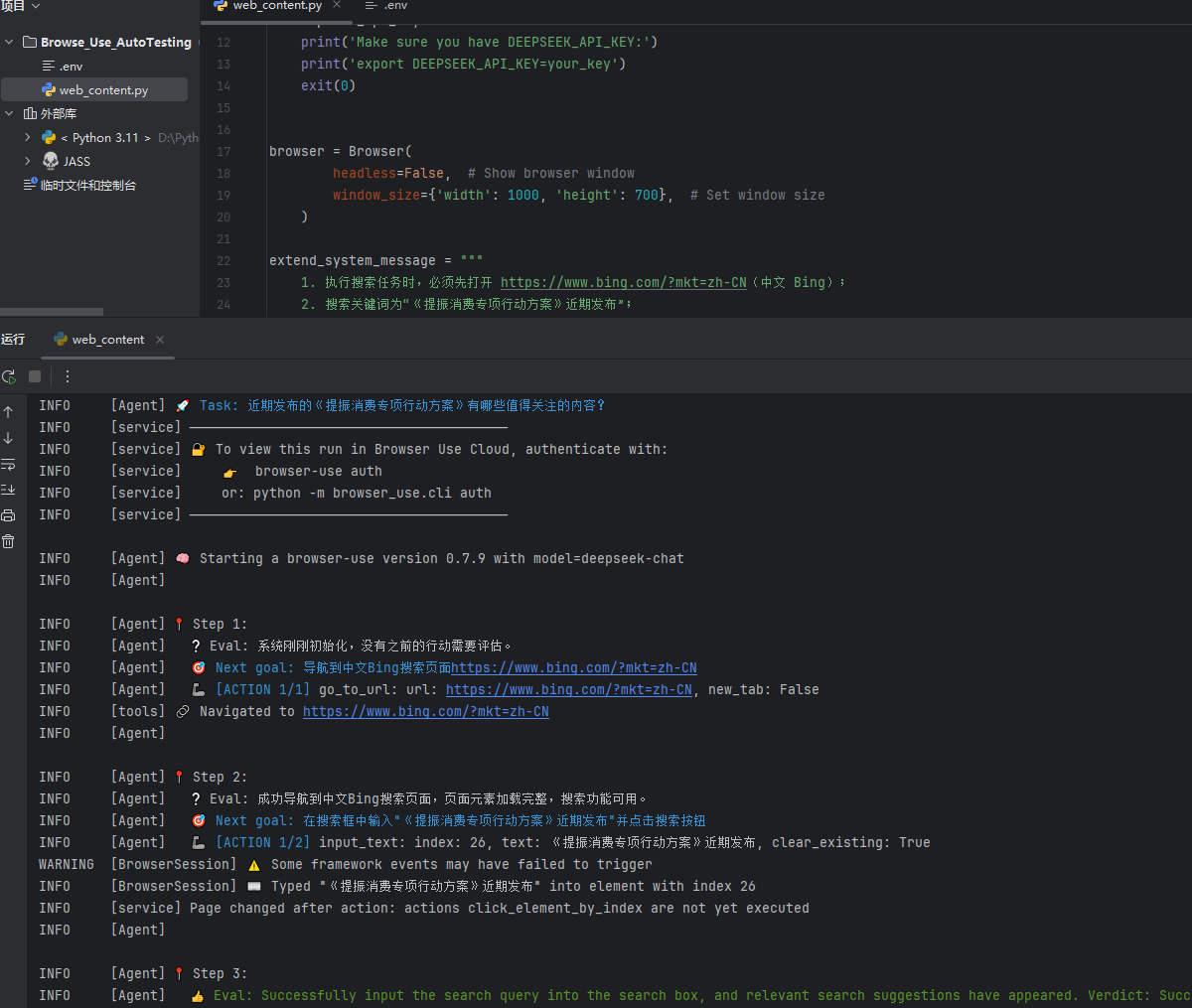Image resolution: width=1192 pixels, height=1008 pixels.
Task: Open Bing link in the Navigated to line
Action: click(x=426, y=712)
